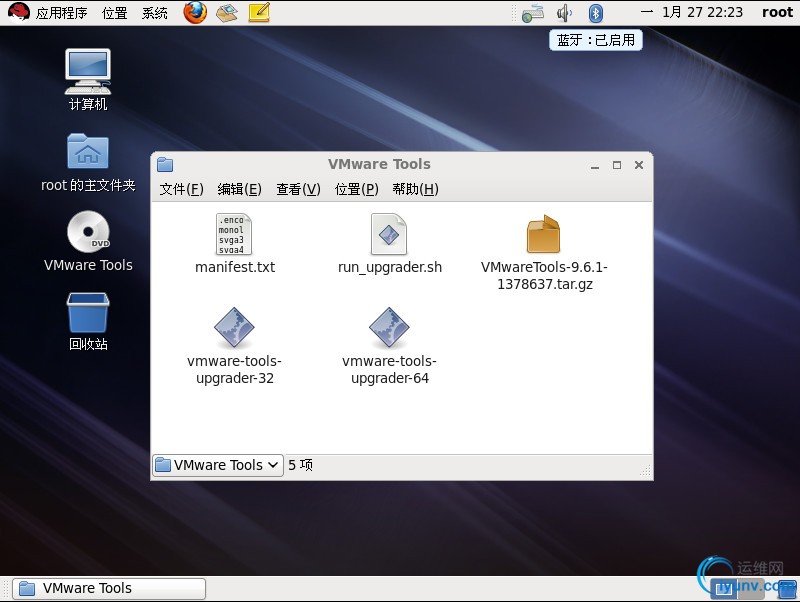Click the volume speaker icon
Screen dimensions: 800x602
pyautogui.click(x=564, y=13)
